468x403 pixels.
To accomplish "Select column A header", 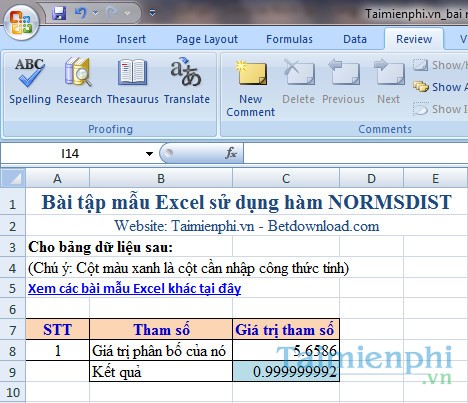I will click(57, 178).
